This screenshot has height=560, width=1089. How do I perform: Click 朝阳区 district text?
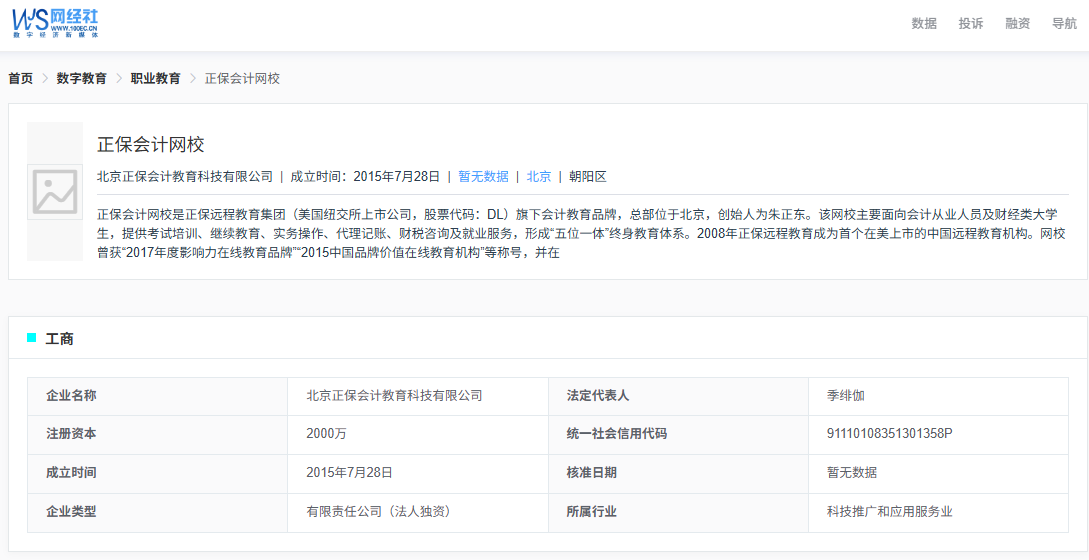pyautogui.click(x=588, y=176)
